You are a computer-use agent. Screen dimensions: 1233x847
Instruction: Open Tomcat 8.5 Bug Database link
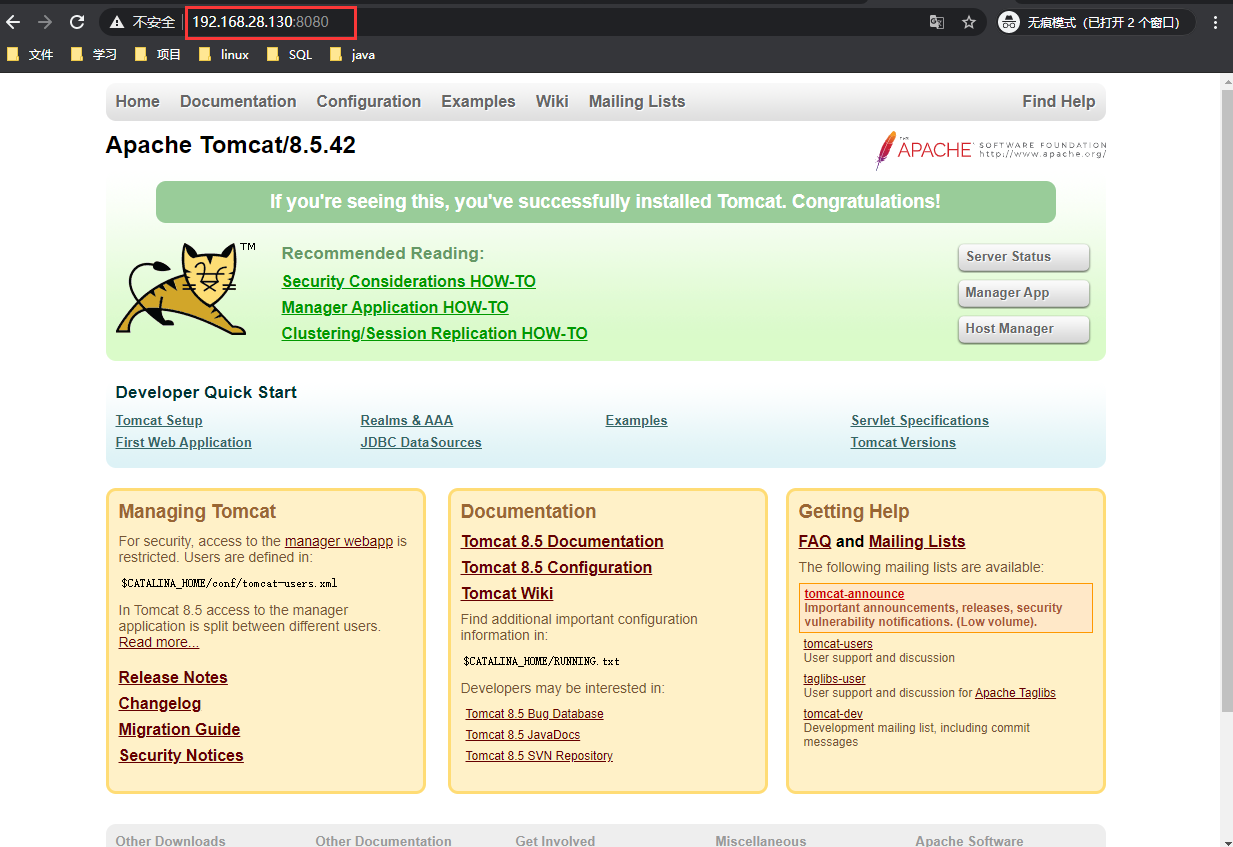534,714
